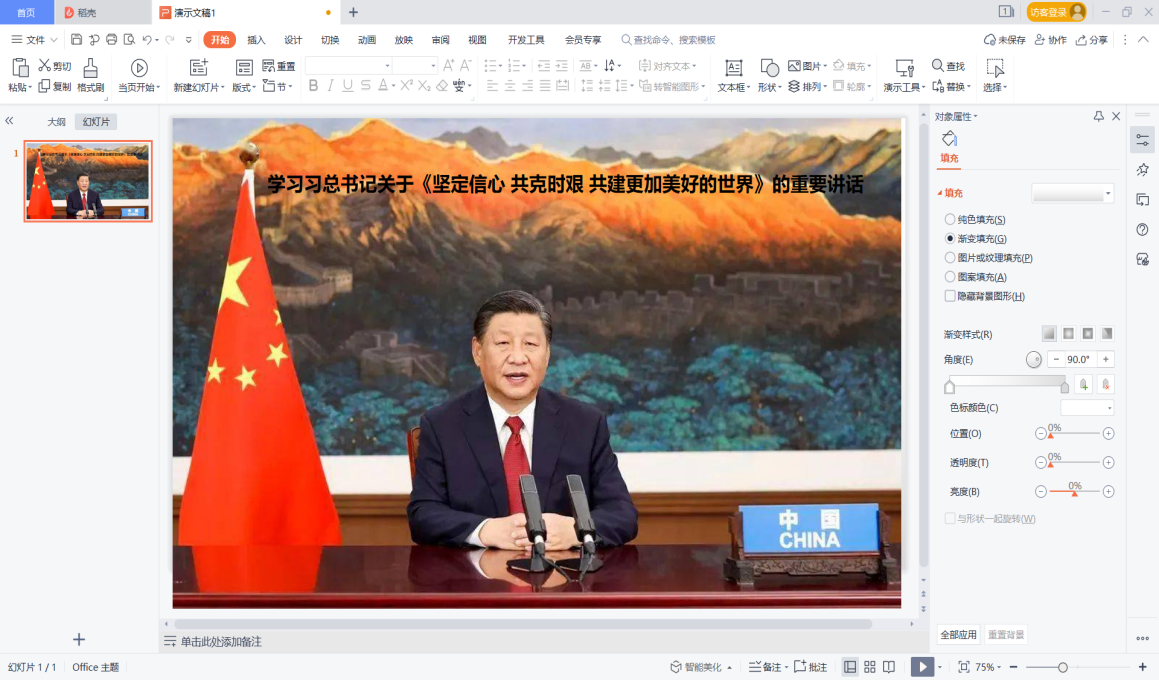1159x680 pixels.
Task: Open the Insert (插入) ribbon tab
Action: pos(256,40)
